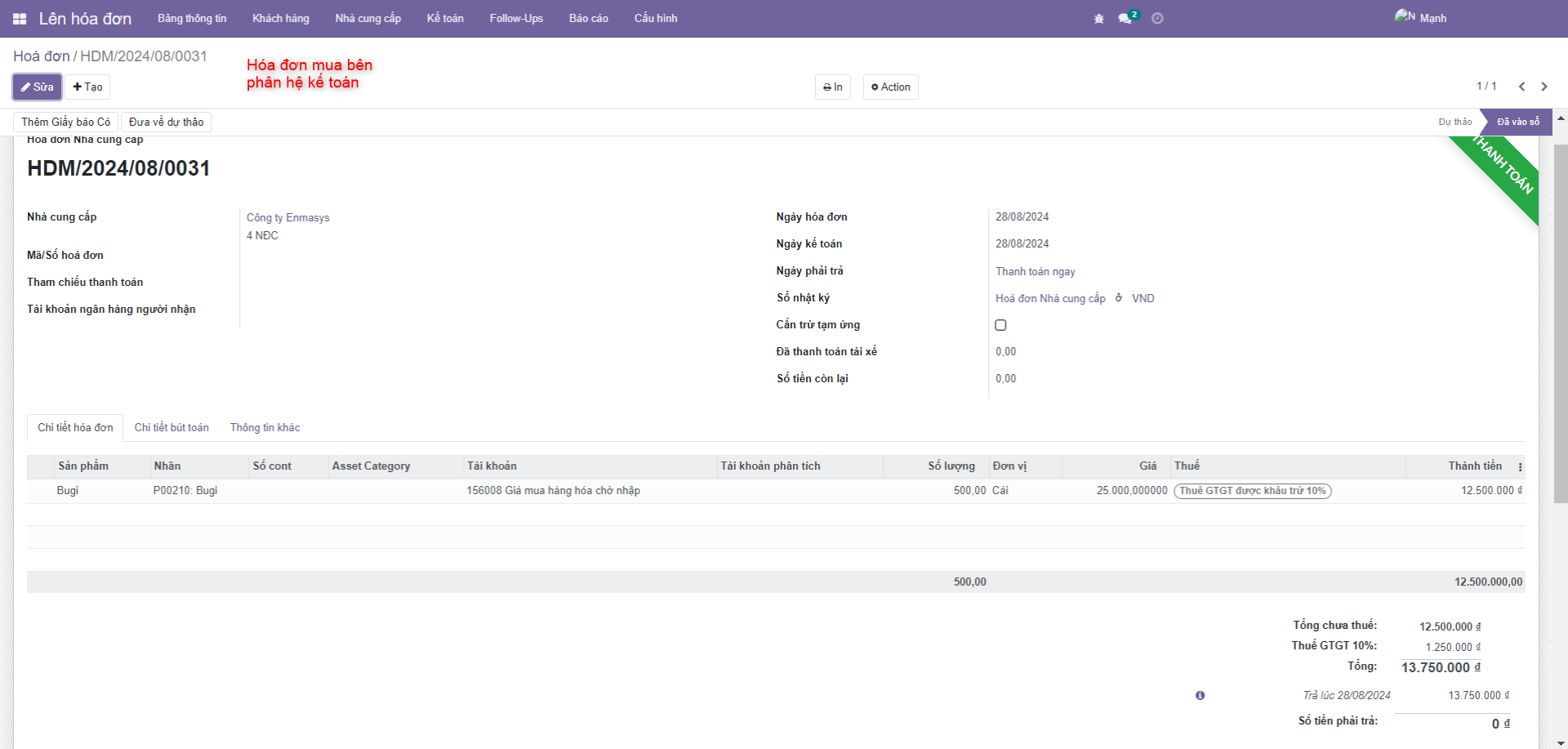Image resolution: width=1568 pixels, height=749 pixels.
Task: Click the Sửa edit button
Action: 37,87
